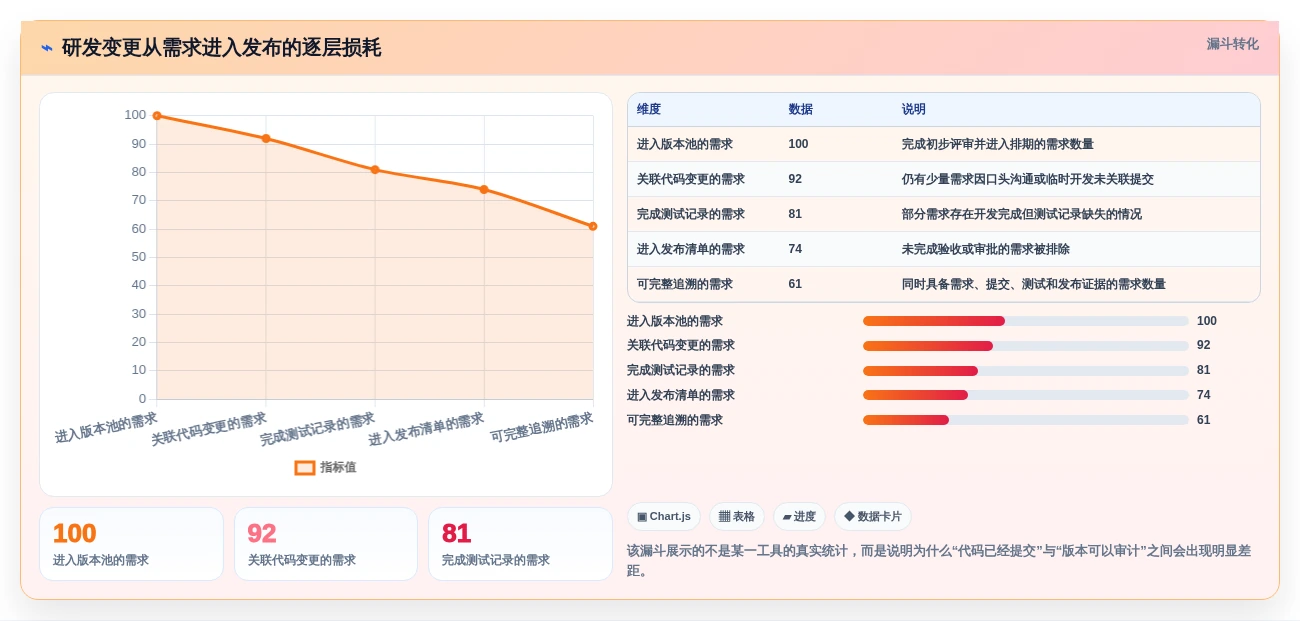Viewport: 1300px width, 621px height.
Task: Click the 进度 tag chip
Action: pyautogui.click(x=799, y=517)
